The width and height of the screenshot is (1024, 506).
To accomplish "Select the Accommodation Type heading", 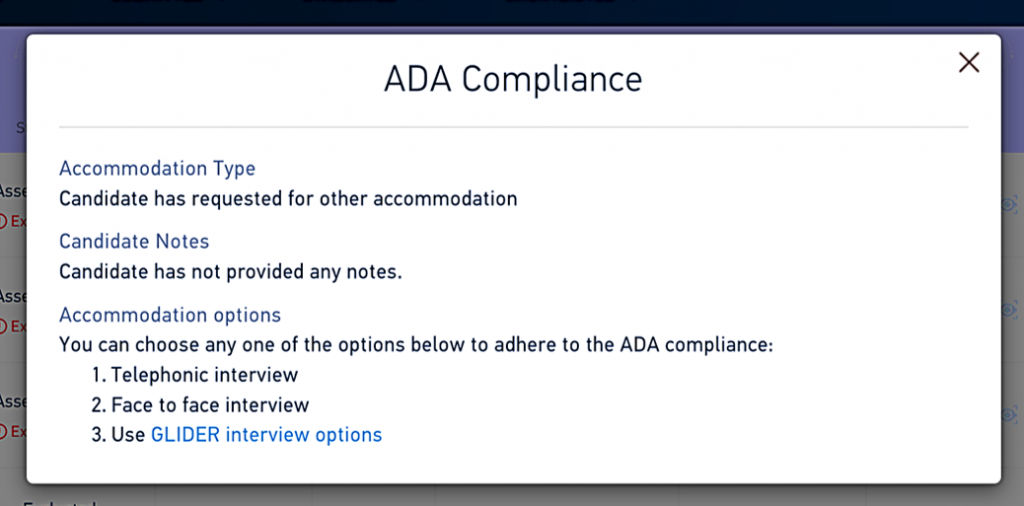I will coord(157,168).
